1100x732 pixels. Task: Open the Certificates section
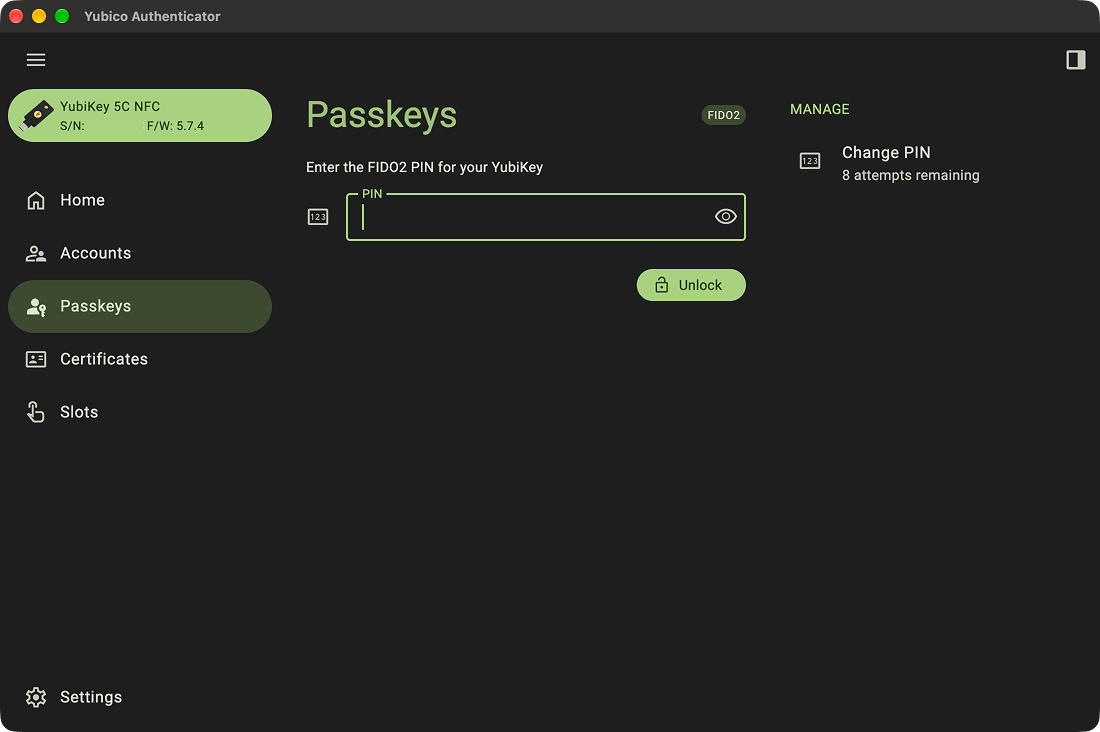[140, 359]
